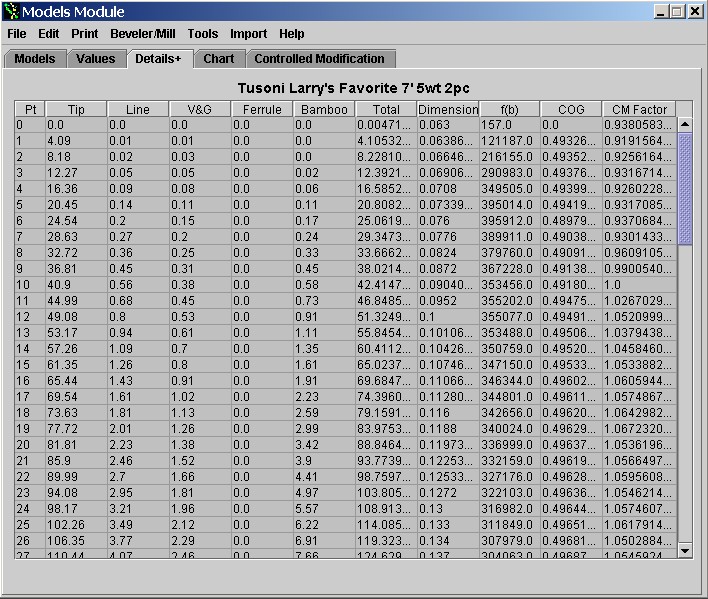
Task: Maximize the Models Module window
Action: 676,12
